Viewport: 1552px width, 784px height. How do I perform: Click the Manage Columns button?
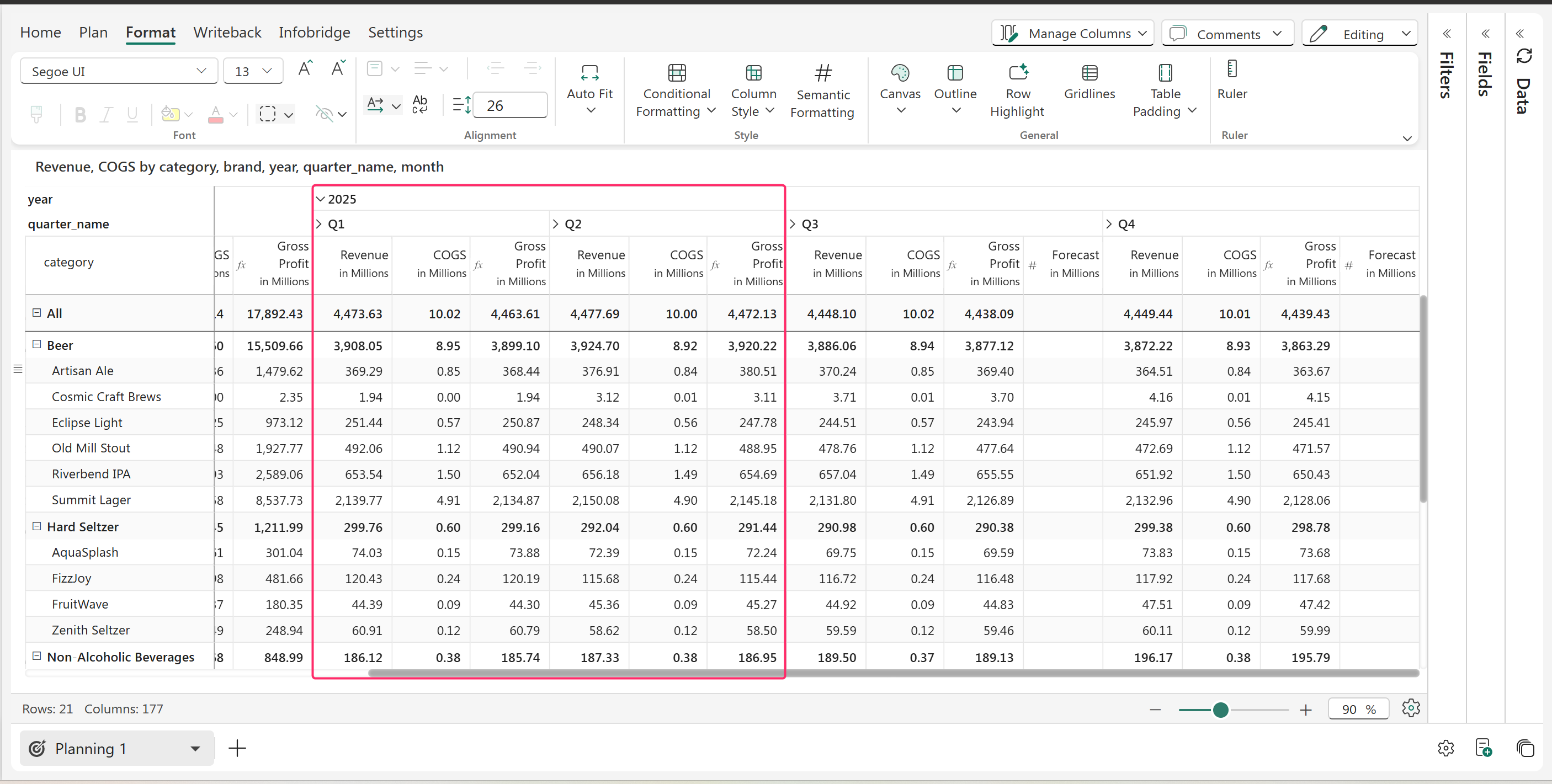click(x=1072, y=34)
